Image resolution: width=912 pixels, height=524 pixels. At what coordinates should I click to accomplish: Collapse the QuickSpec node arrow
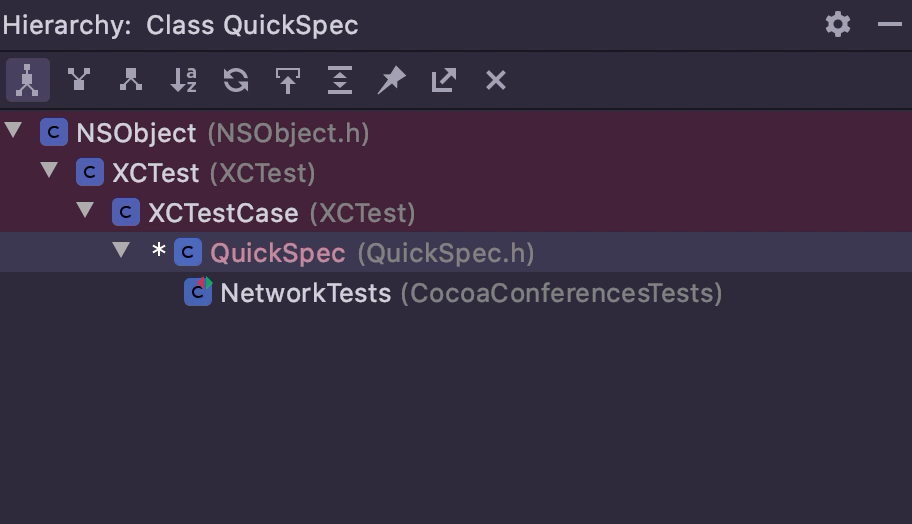point(121,250)
